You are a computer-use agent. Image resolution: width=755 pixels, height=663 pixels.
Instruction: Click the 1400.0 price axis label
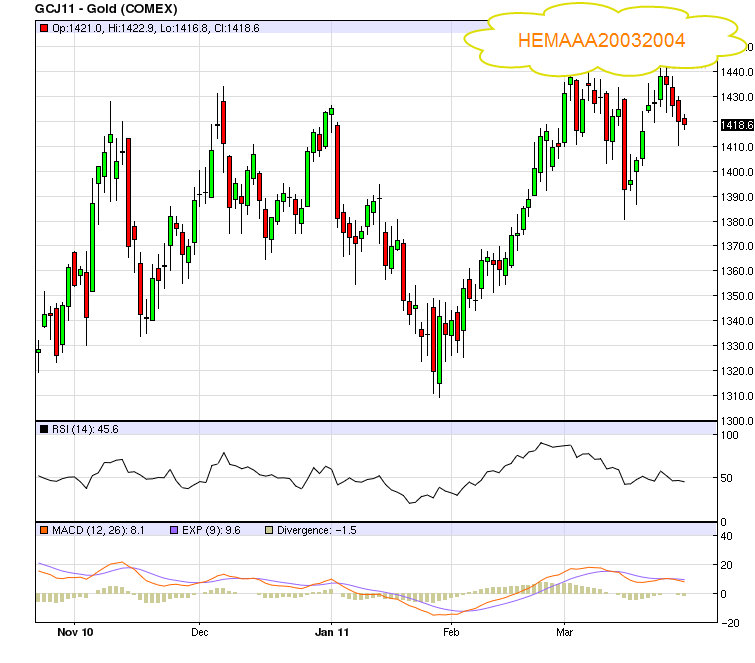coord(737,172)
